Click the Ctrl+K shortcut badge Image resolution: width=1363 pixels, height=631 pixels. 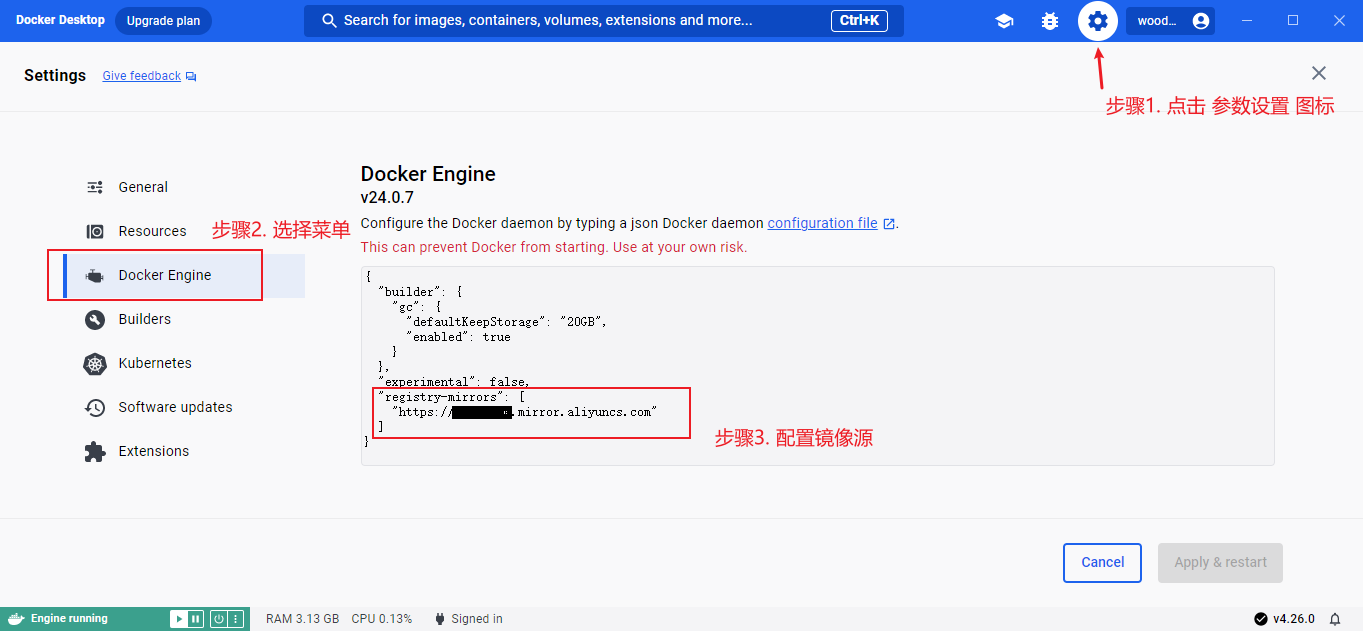tap(859, 21)
